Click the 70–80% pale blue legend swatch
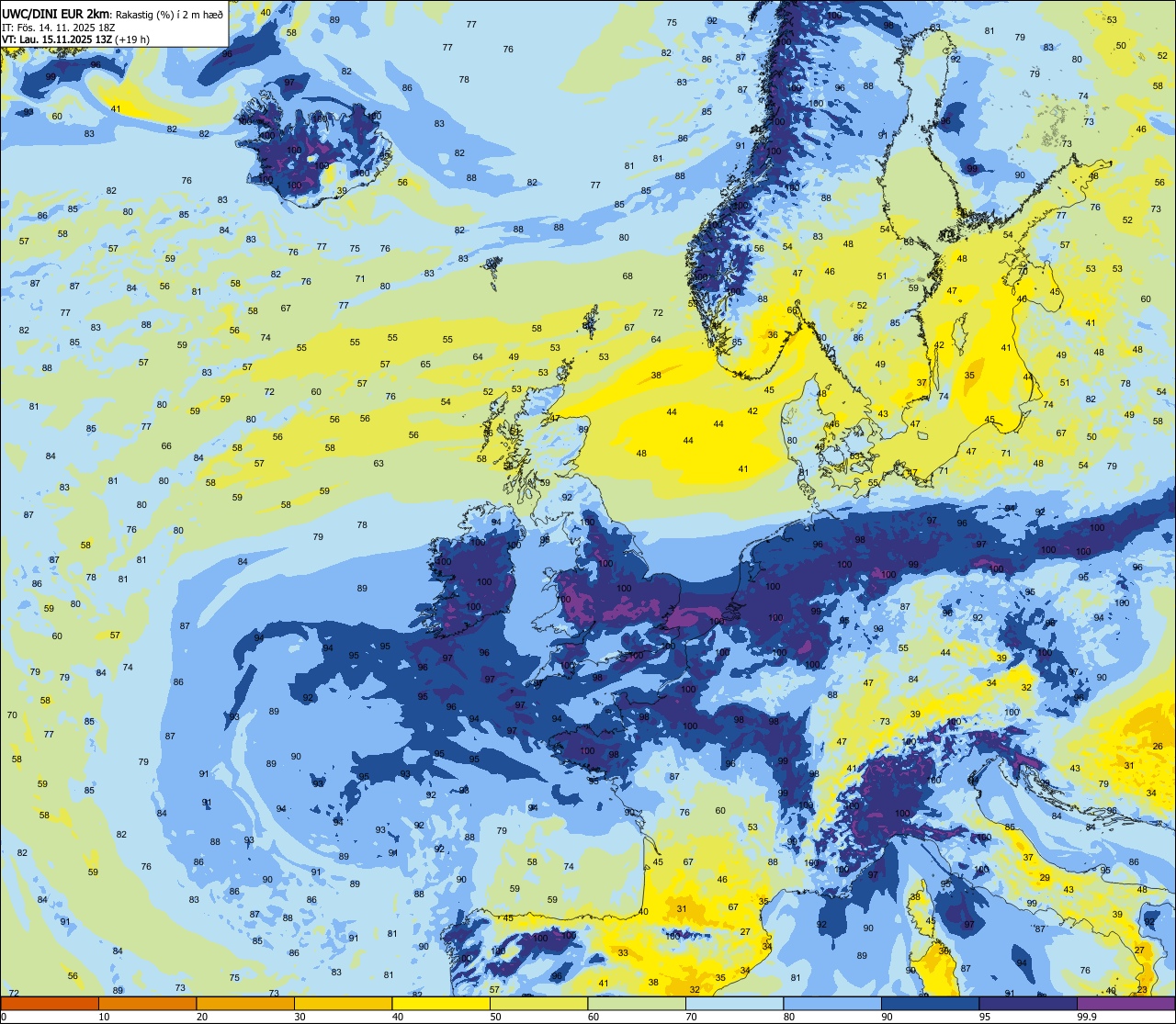Viewport: 1176px width, 1024px height. tap(734, 1004)
